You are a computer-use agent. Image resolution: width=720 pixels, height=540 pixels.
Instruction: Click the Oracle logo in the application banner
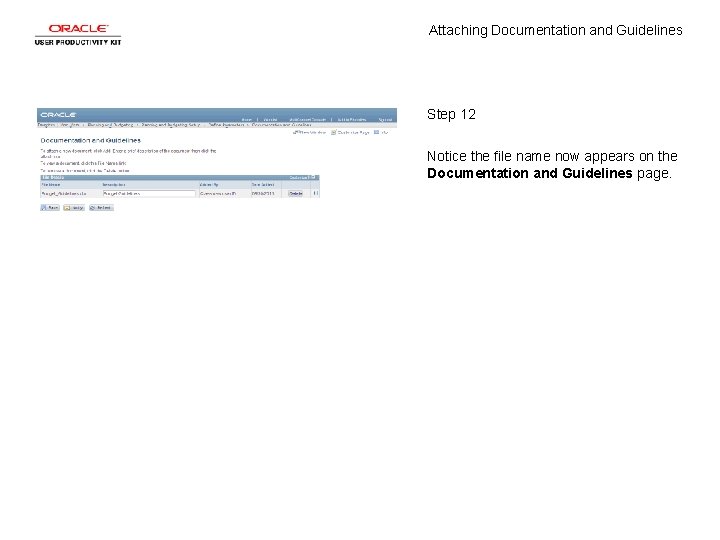tap(58, 115)
